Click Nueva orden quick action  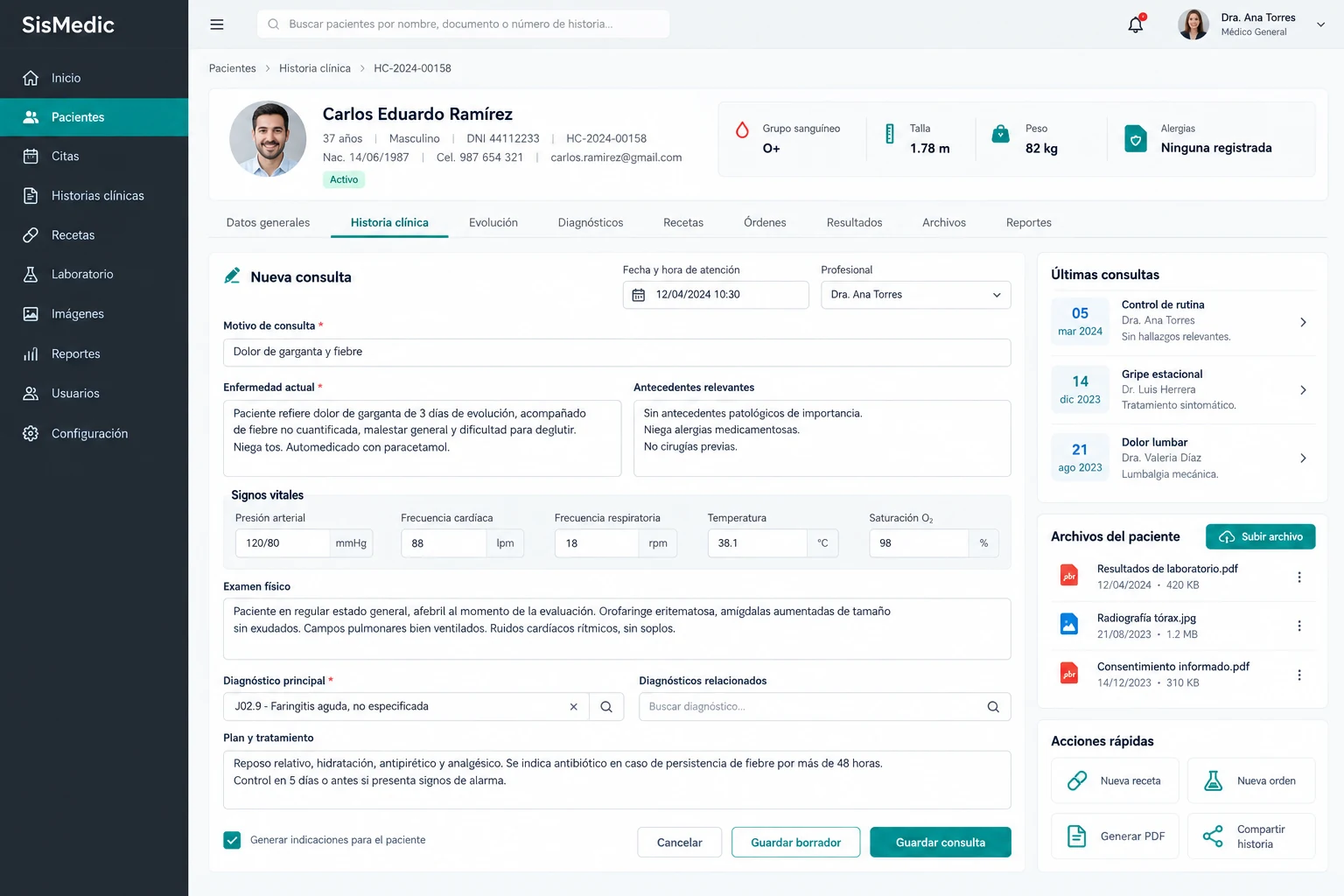(1251, 780)
